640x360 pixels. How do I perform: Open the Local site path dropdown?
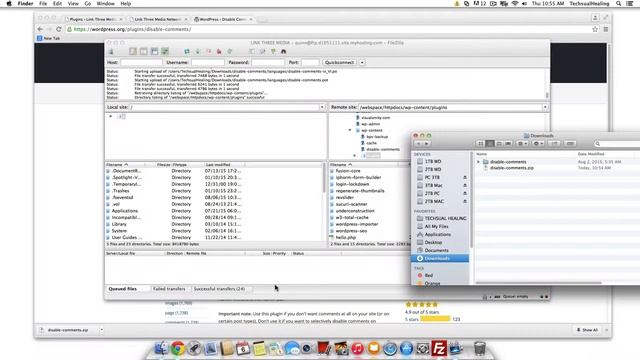click(322, 107)
